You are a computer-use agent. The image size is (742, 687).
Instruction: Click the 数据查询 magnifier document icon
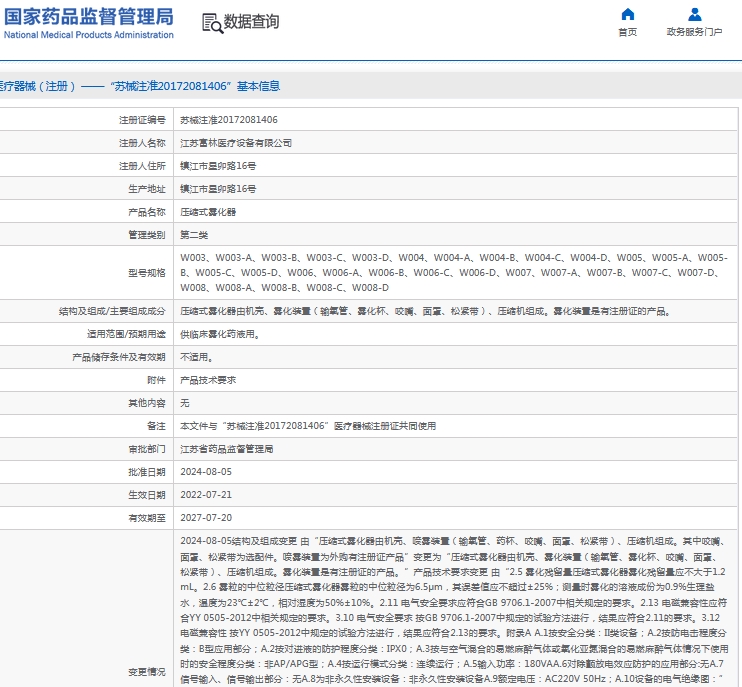(x=212, y=23)
